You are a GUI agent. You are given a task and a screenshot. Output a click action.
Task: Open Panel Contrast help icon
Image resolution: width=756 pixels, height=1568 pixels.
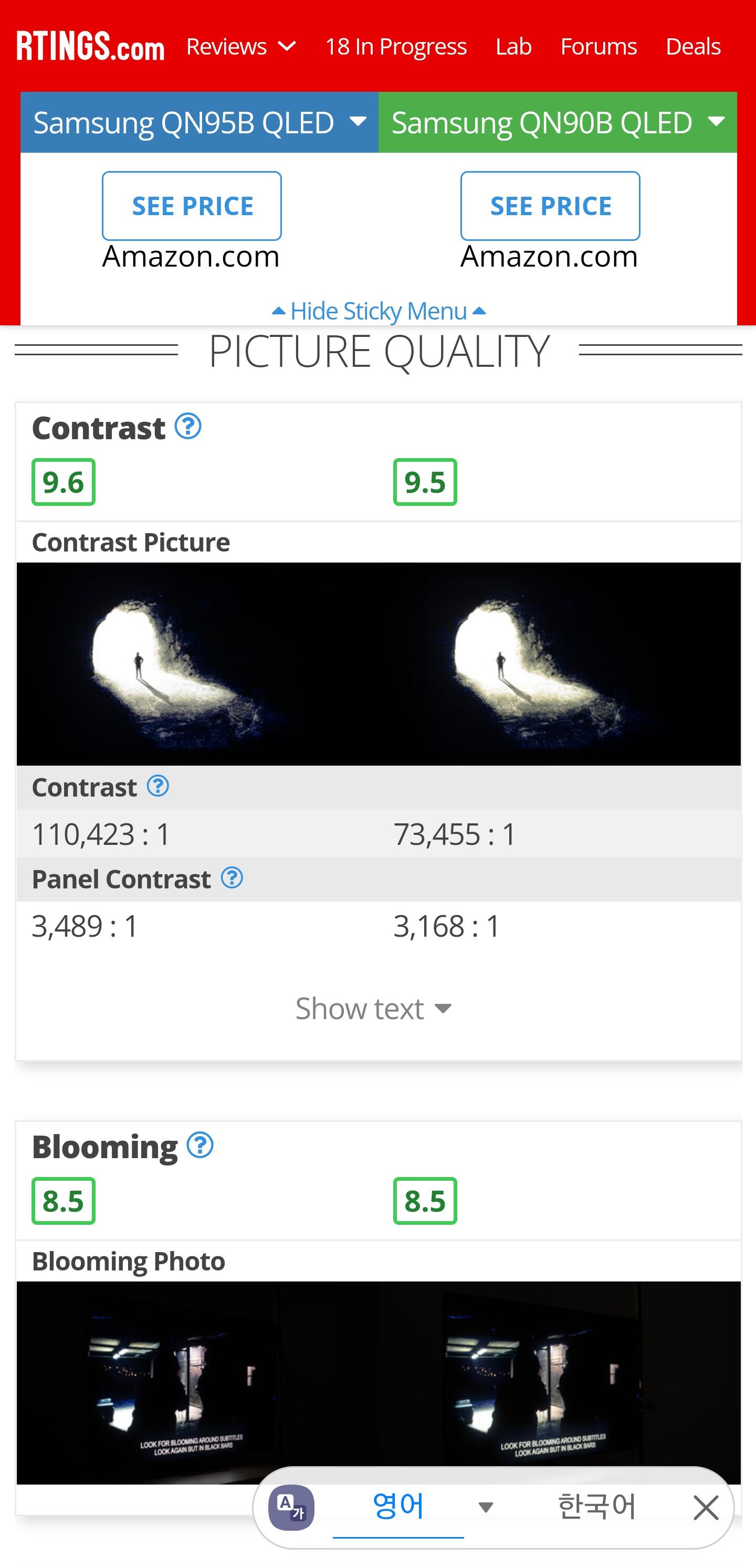(232, 878)
